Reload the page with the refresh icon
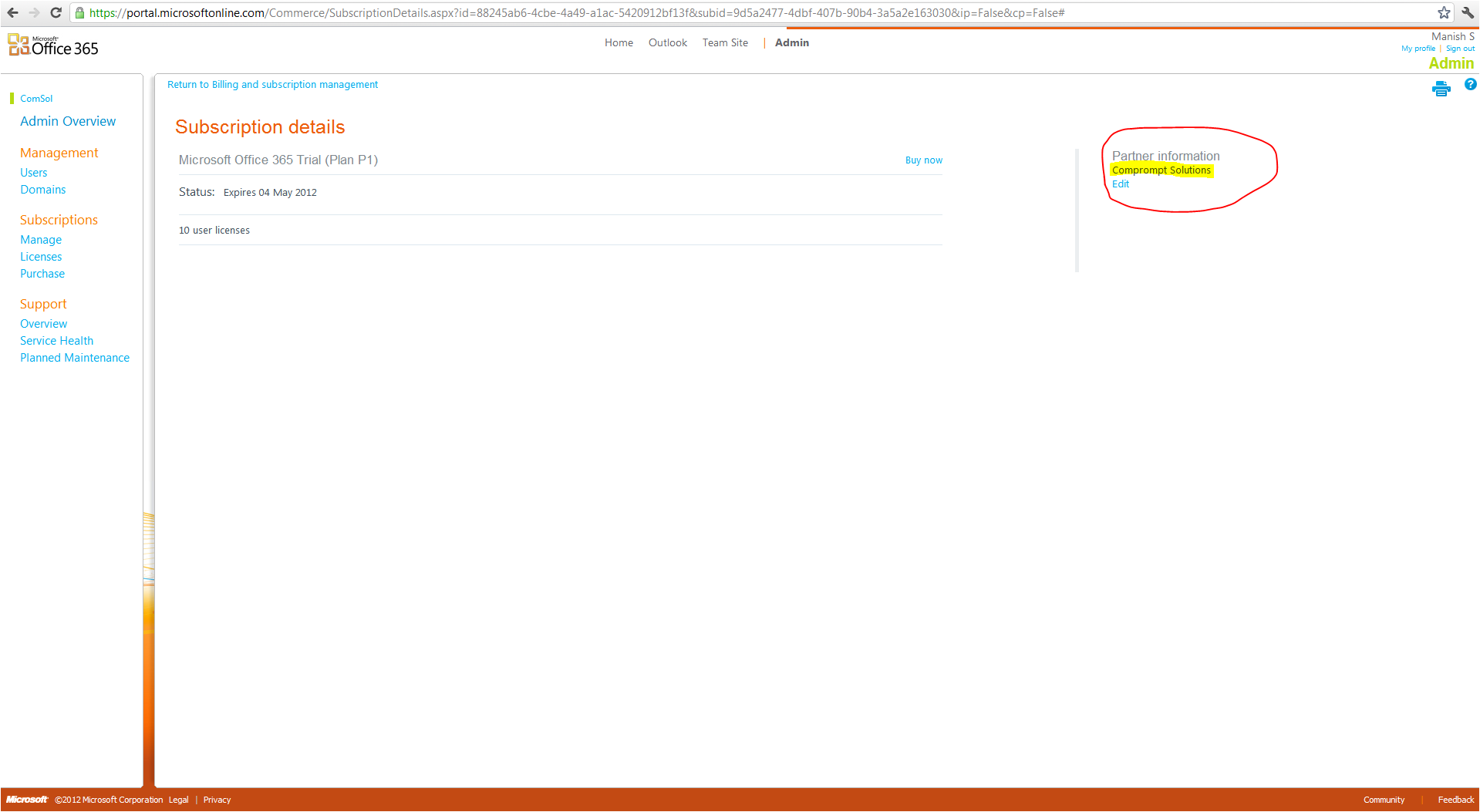Viewport: 1480px width, 812px height. [56, 12]
